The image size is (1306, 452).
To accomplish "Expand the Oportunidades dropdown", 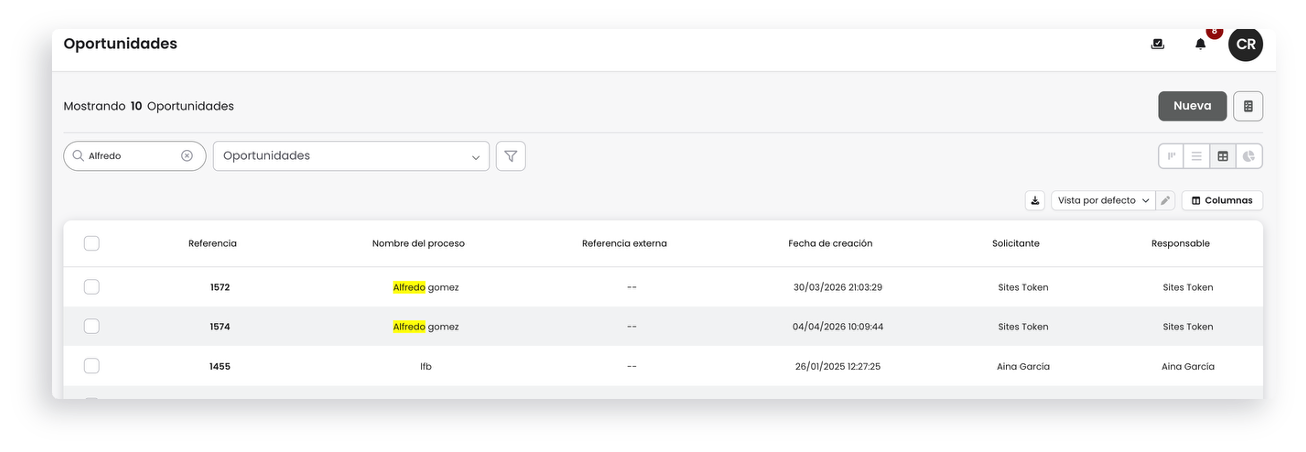I will point(351,156).
